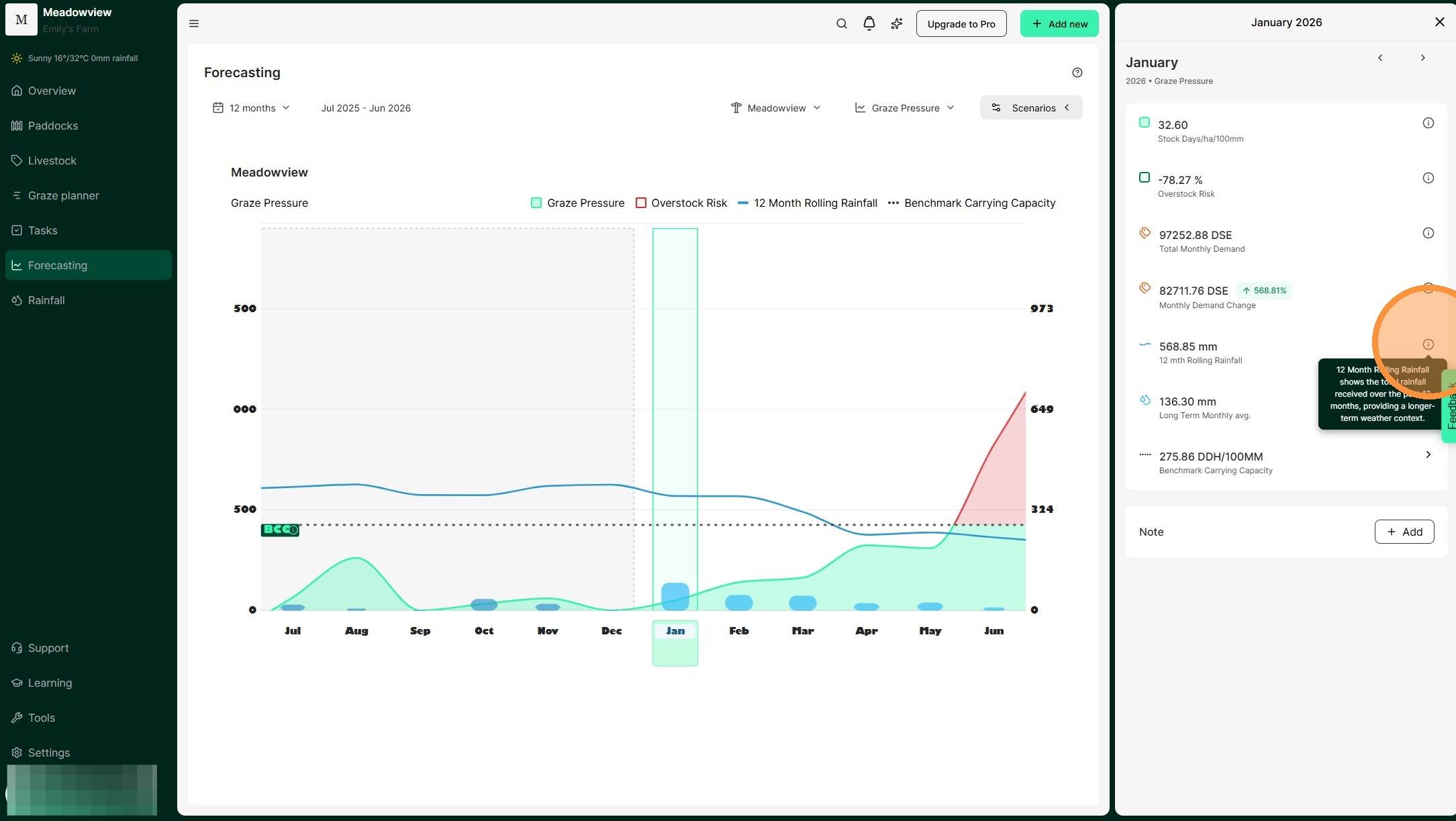Click the Add note button
Image resolution: width=1456 pixels, height=821 pixels.
pyautogui.click(x=1404, y=532)
